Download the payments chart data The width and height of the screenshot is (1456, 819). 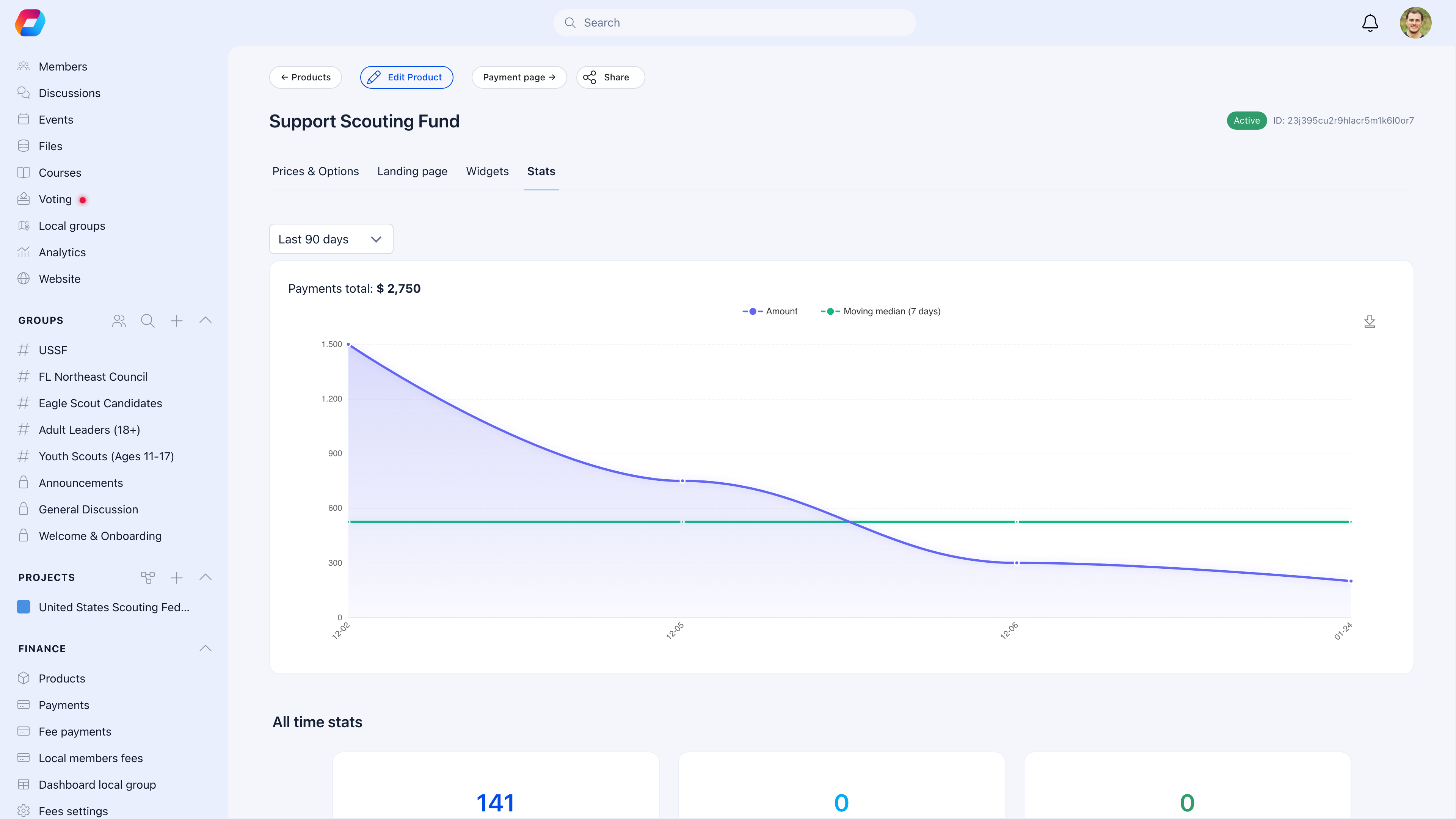tap(1370, 321)
